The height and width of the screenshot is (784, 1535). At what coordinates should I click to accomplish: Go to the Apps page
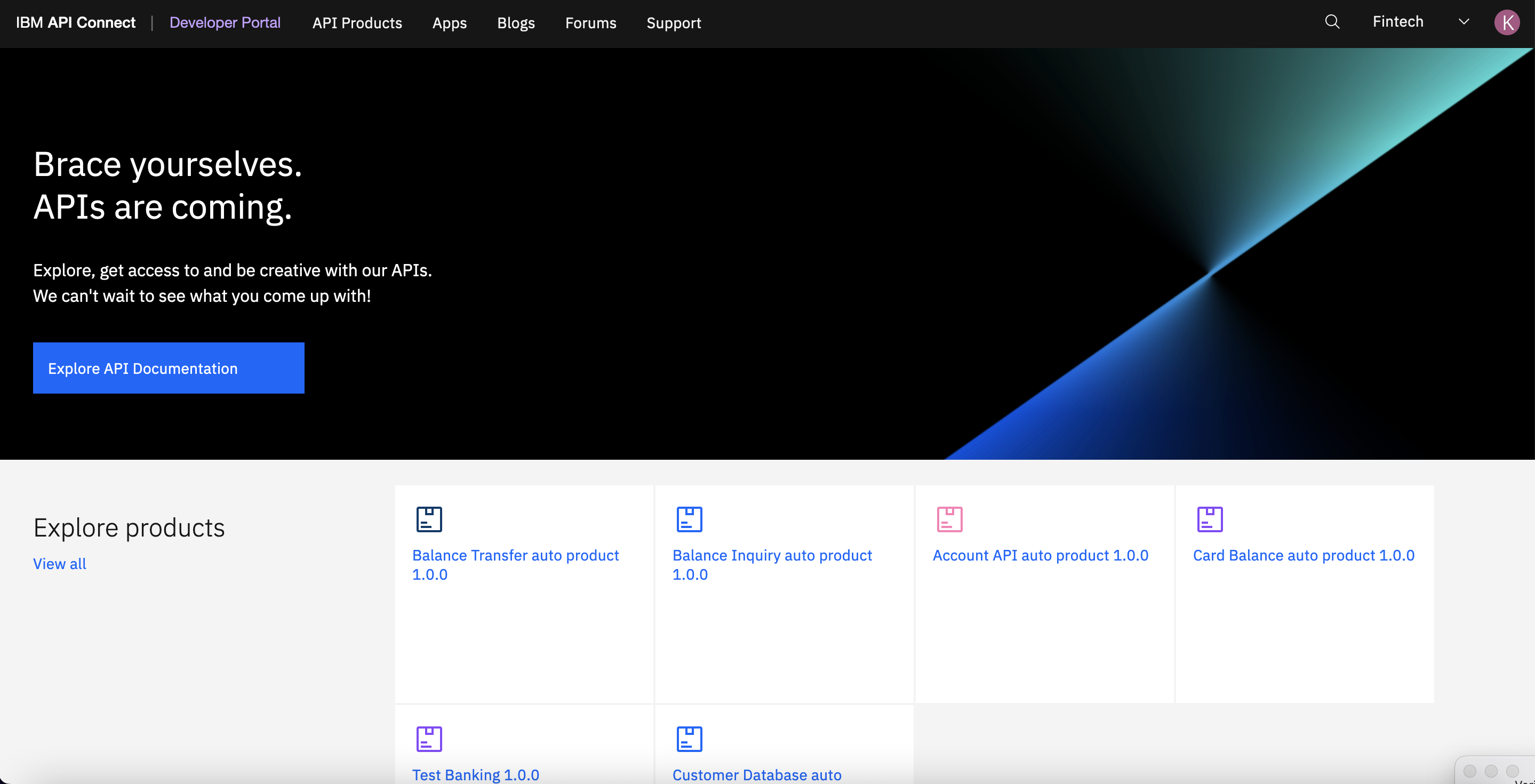tap(449, 22)
